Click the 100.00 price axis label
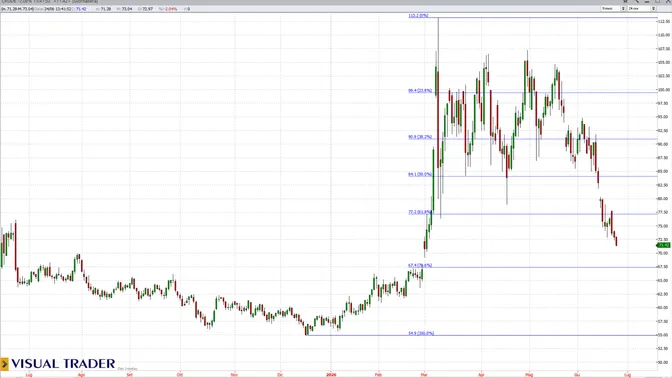 click(664, 90)
